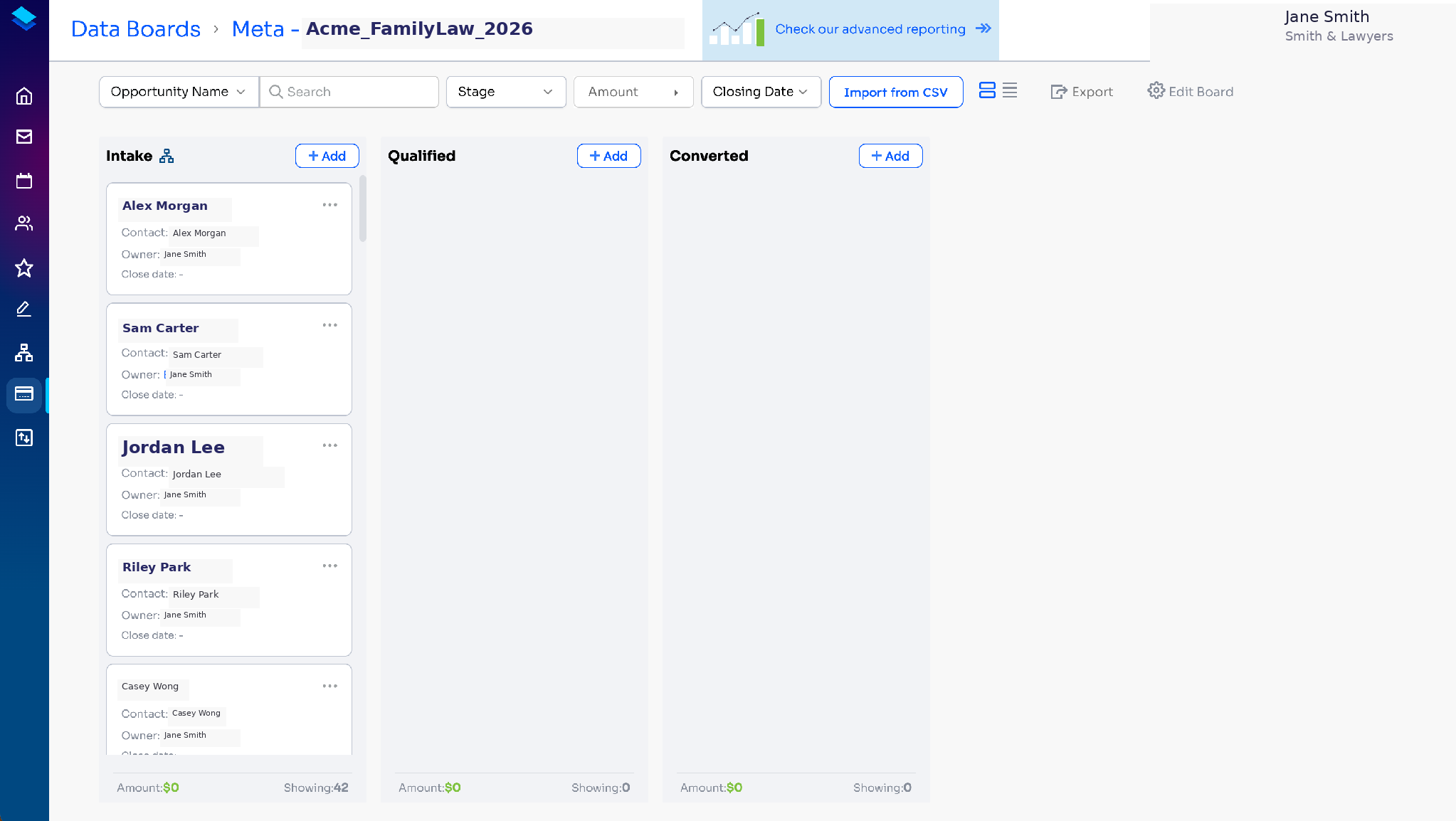Open options menu on Alex Morgan card
The image size is (1456, 821).
click(x=329, y=205)
